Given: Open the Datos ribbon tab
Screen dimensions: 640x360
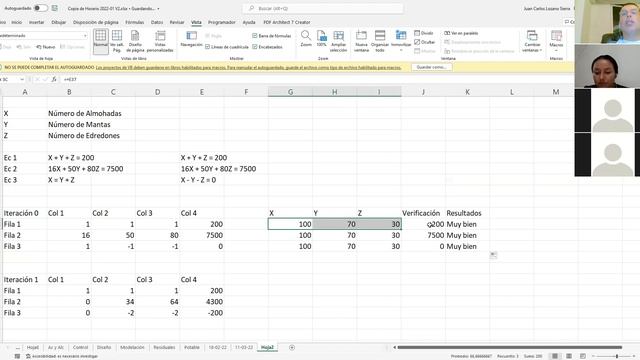Looking at the screenshot, I should [x=157, y=22].
